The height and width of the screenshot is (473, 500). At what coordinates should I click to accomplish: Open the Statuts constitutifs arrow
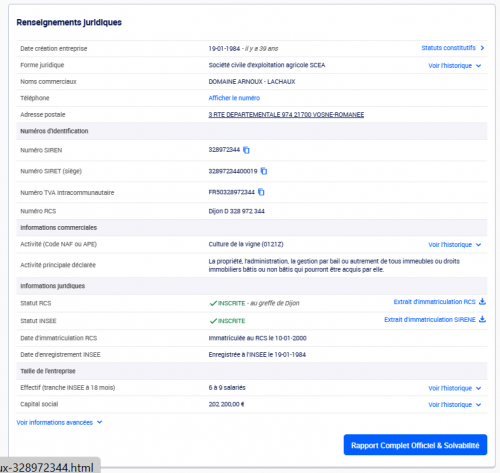pos(482,48)
